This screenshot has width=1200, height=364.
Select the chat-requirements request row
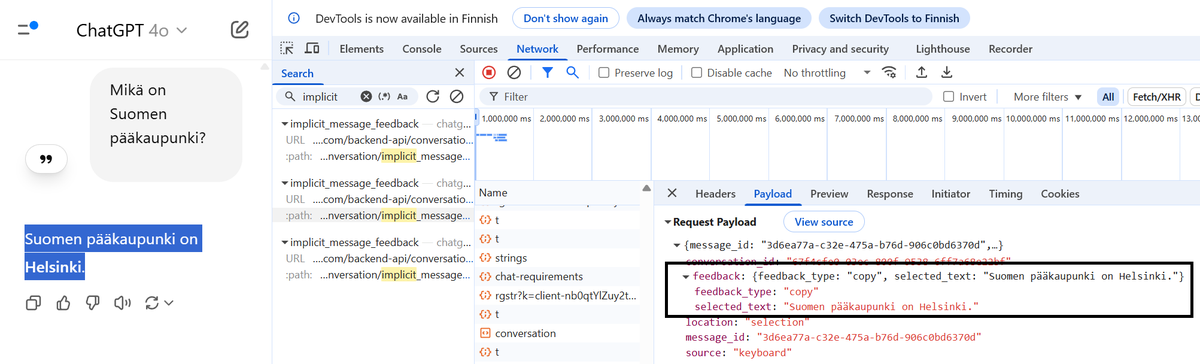[565, 276]
